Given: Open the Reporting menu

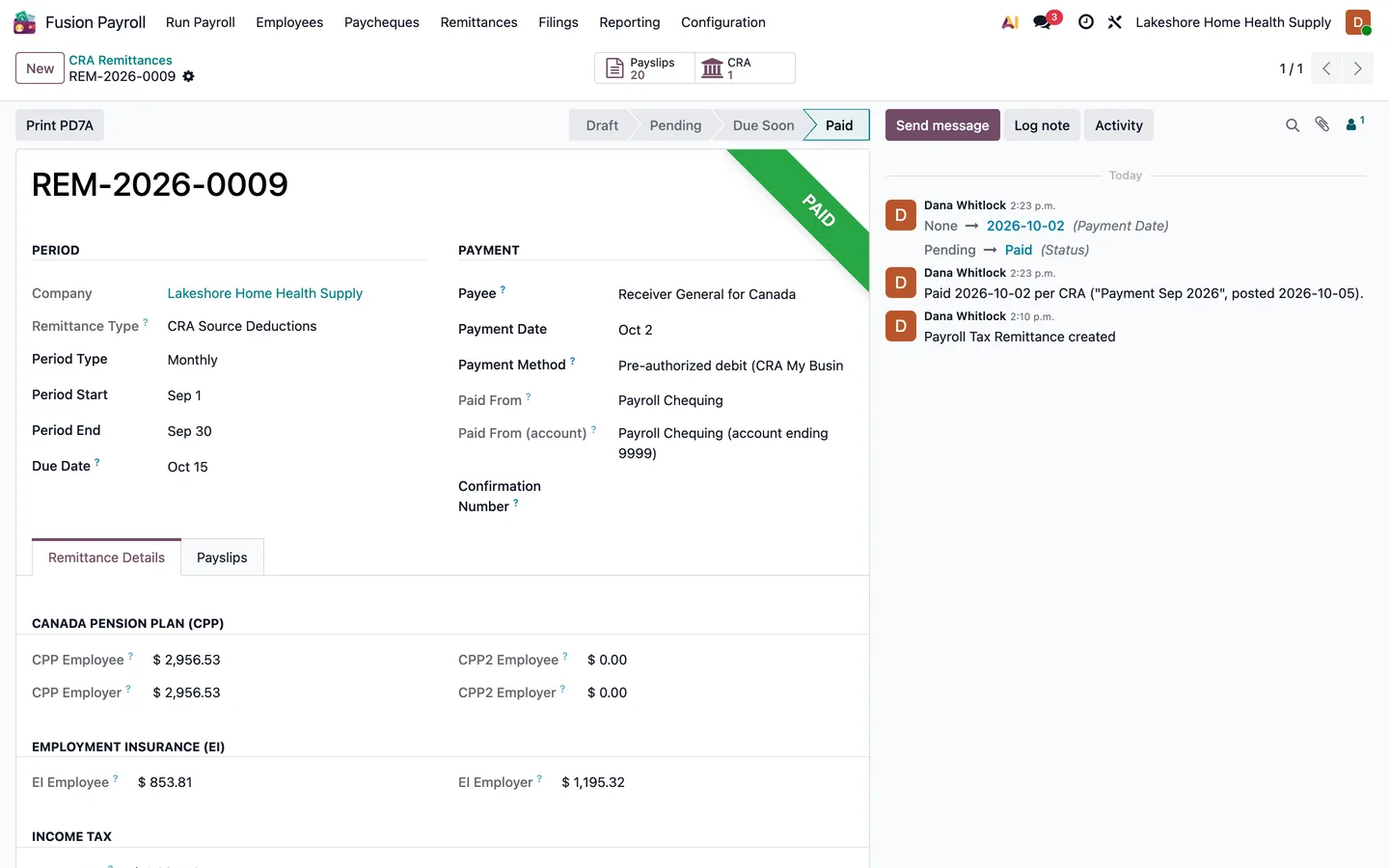Looking at the screenshot, I should pos(630,22).
